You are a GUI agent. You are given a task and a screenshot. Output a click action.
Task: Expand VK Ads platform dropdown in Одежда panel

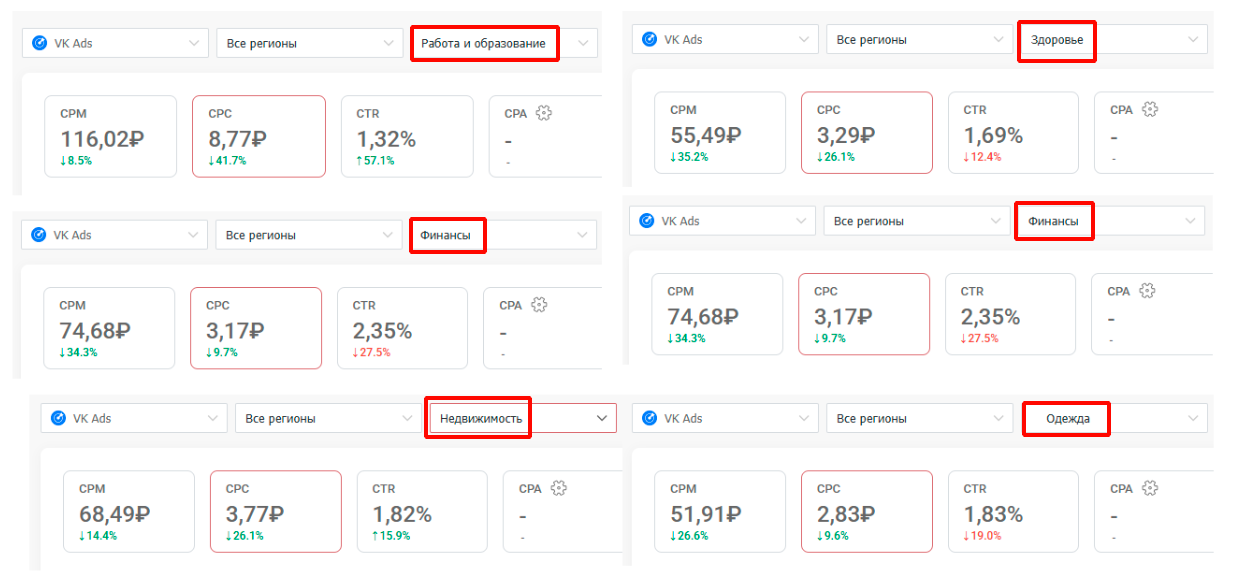[x=725, y=418]
